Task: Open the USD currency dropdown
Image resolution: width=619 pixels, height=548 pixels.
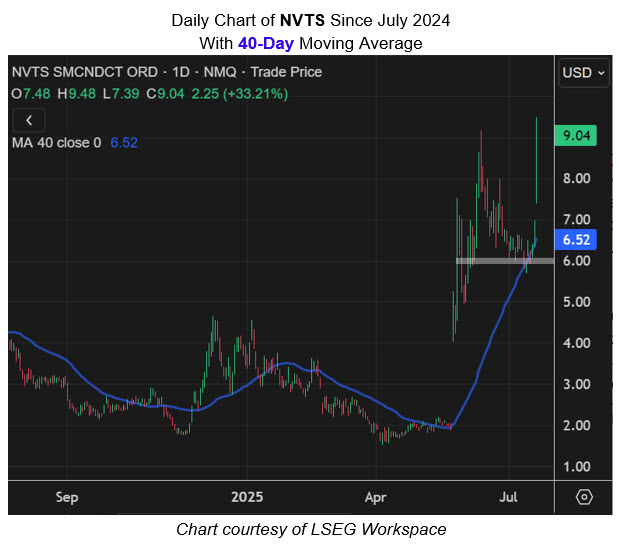Action: point(584,72)
